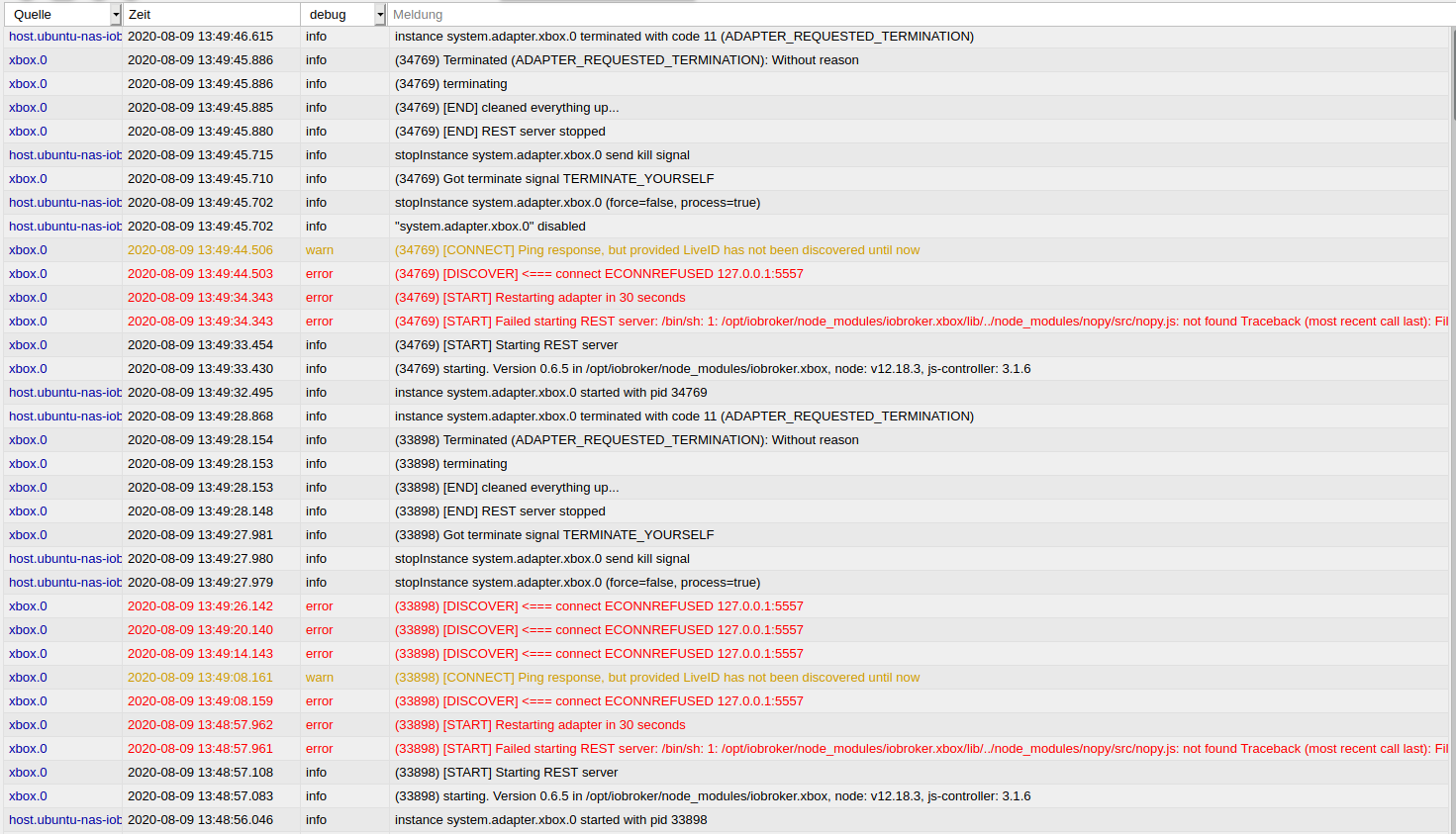The image size is (1456, 834).
Task: Select timestamp 2020-08-09 13:49:28.868
Action: (x=200, y=417)
